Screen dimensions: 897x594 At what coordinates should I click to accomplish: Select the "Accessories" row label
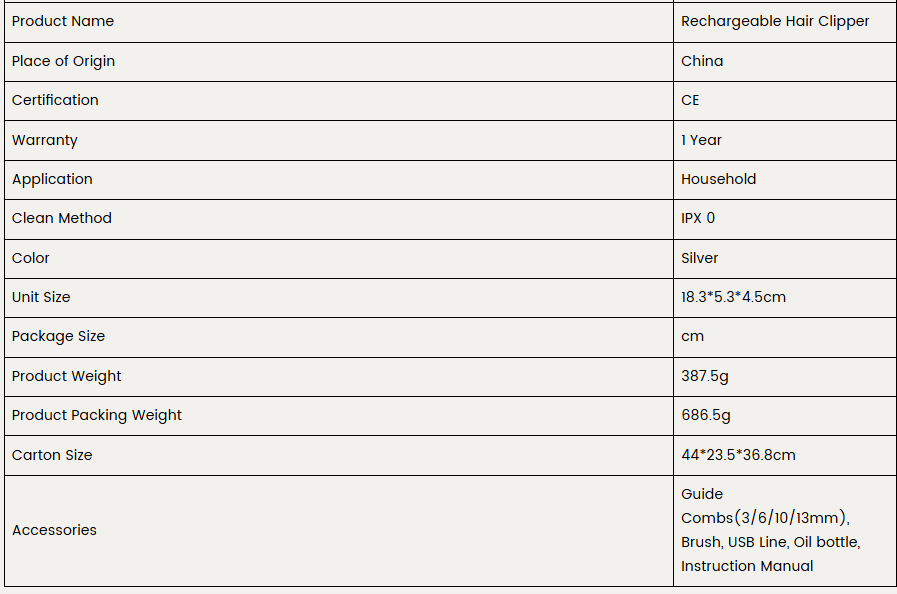pyautogui.click(x=54, y=530)
